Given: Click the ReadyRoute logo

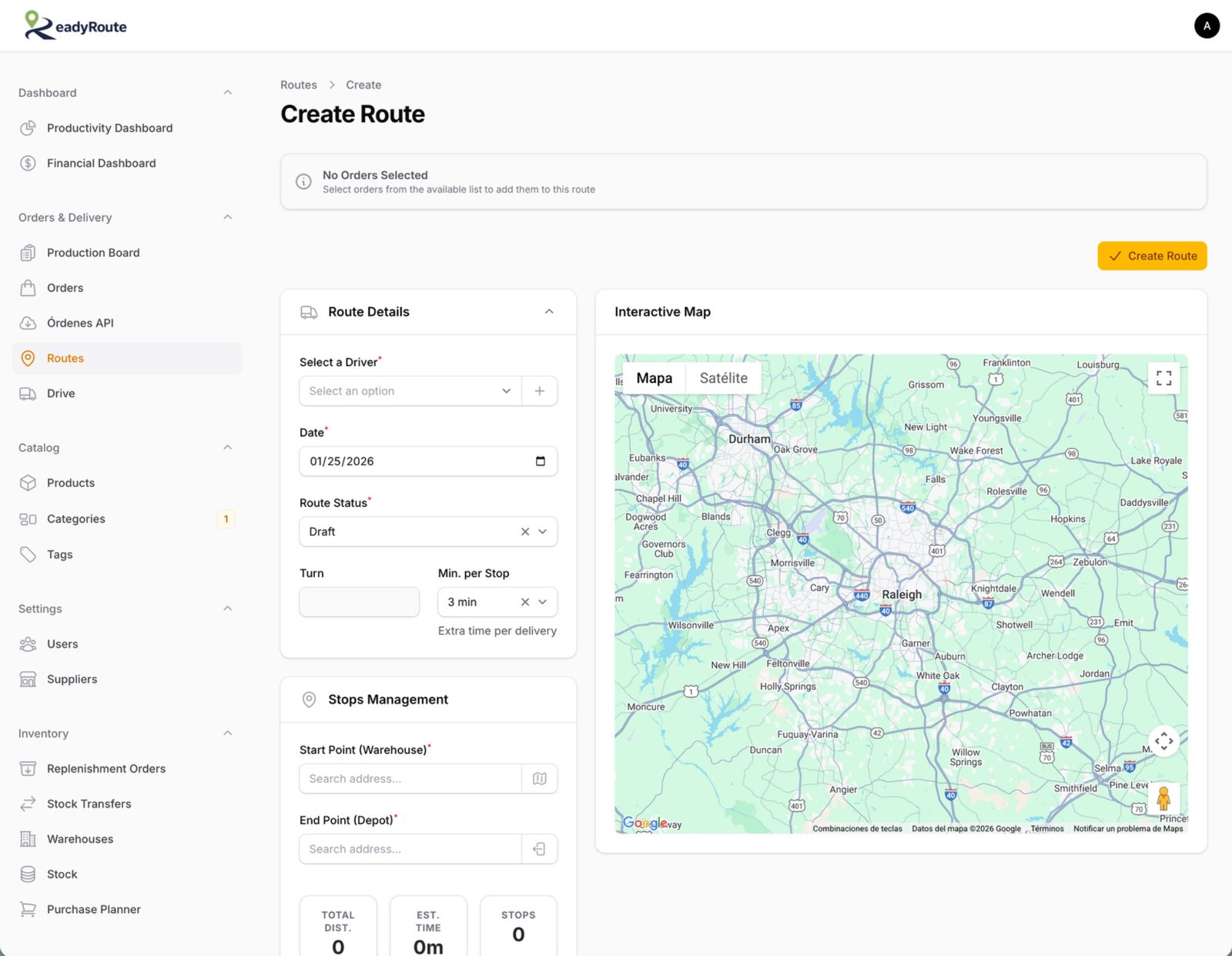Looking at the screenshot, I should [x=74, y=25].
